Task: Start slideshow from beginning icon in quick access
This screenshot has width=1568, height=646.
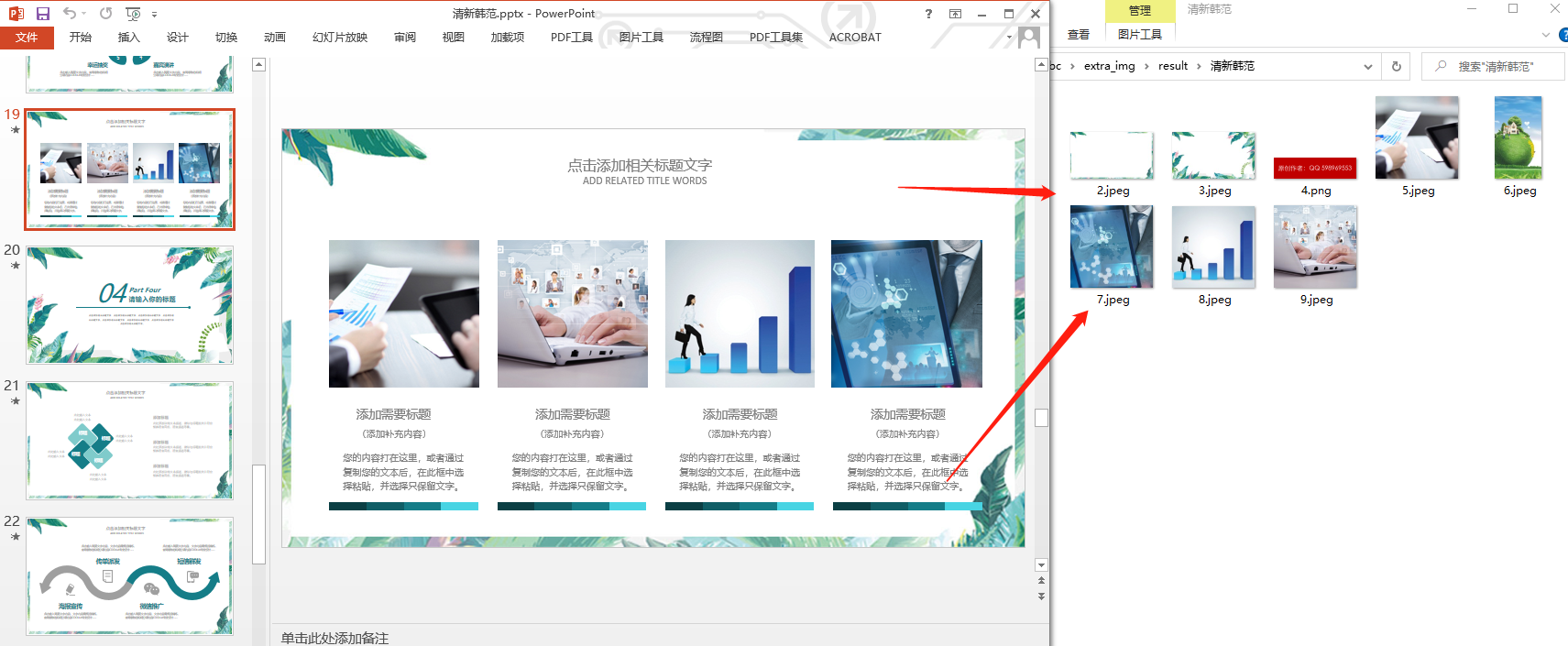Action: point(134,14)
